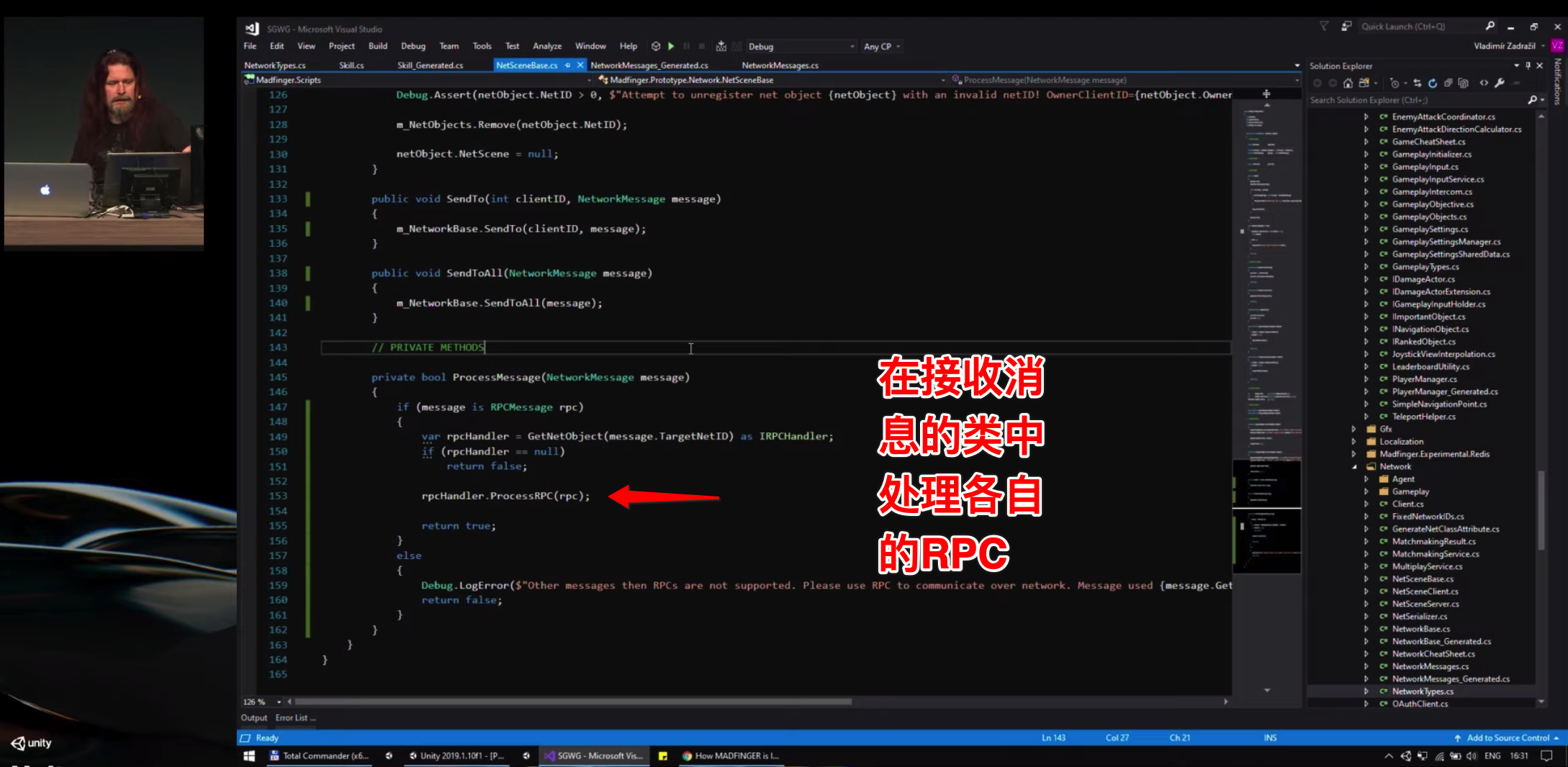The width and height of the screenshot is (1568, 767).
Task: Close the NetSceneBase.cs tab
Action: 580,65
